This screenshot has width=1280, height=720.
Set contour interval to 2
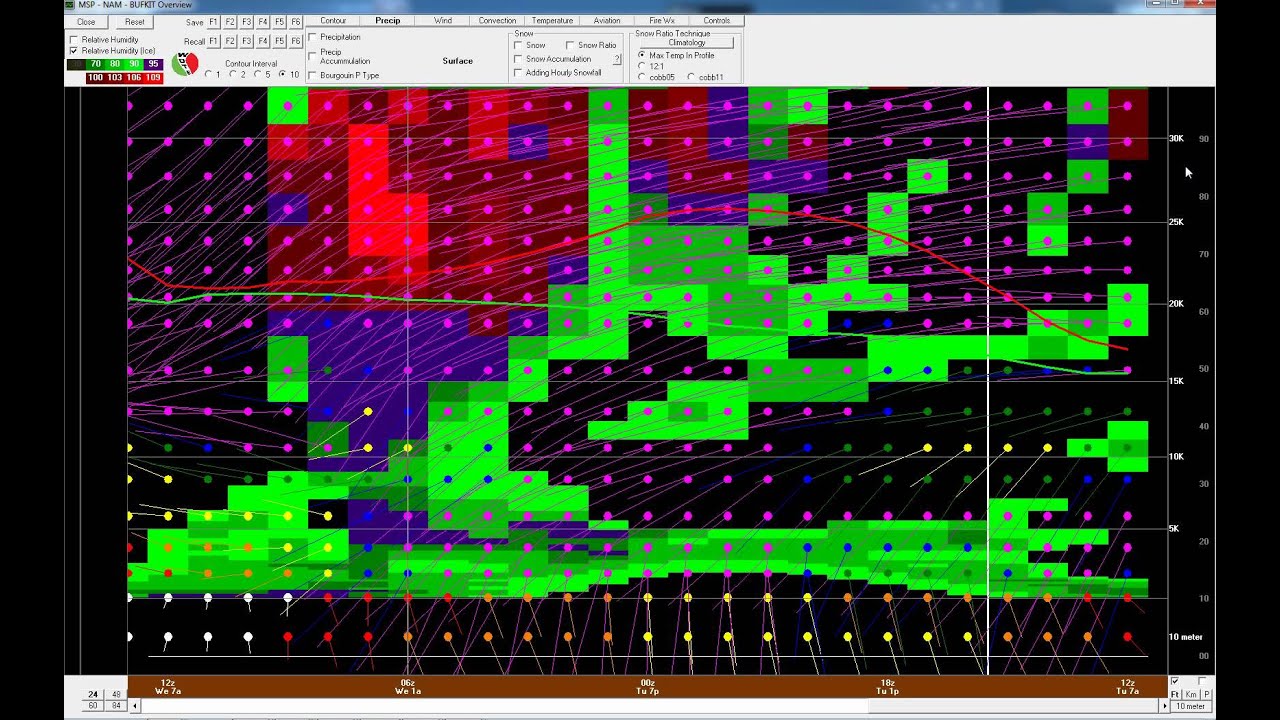click(233, 74)
